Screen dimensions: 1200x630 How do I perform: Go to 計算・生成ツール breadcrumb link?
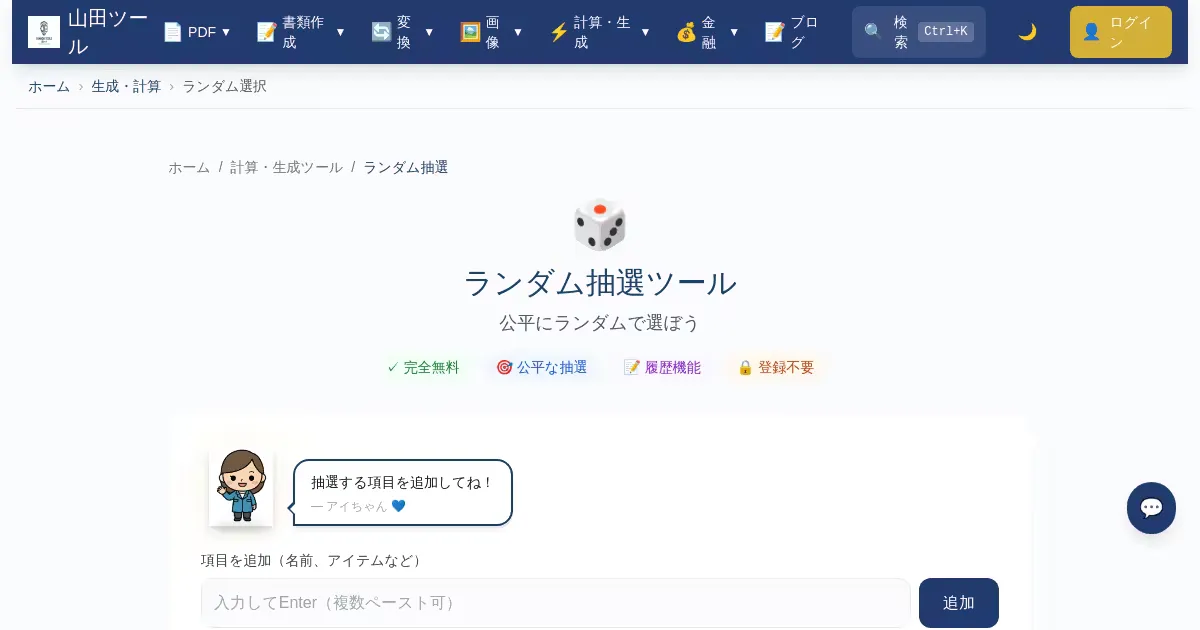point(286,167)
